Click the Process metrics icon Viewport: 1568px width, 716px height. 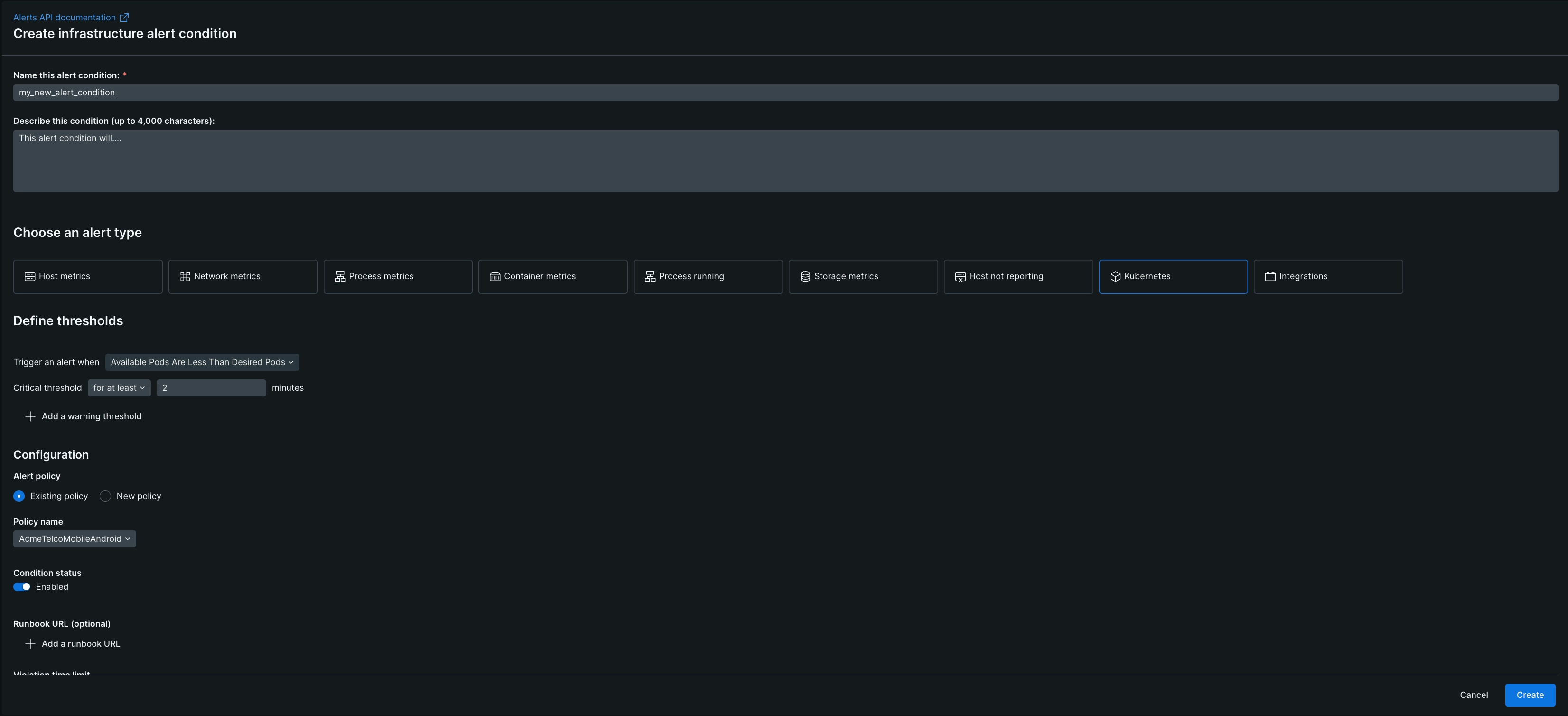pos(340,276)
